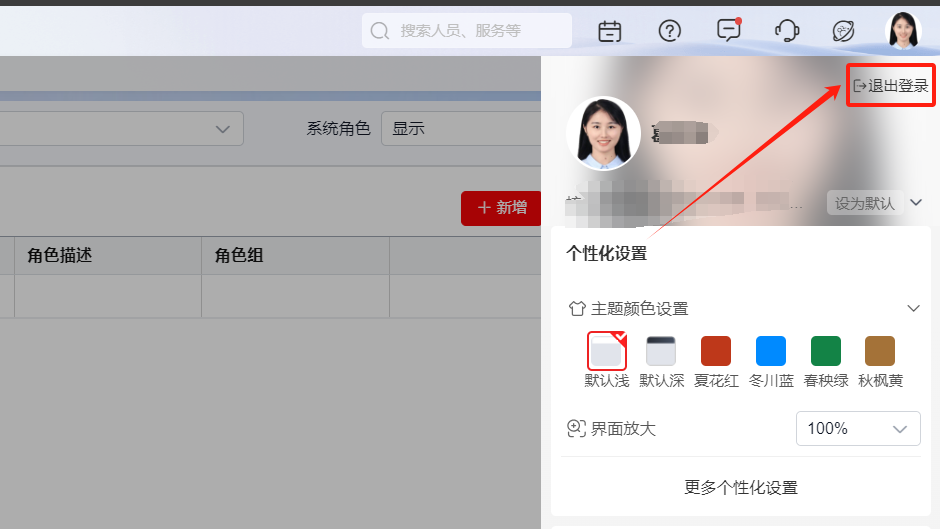Open the message notifications icon

(x=728, y=30)
